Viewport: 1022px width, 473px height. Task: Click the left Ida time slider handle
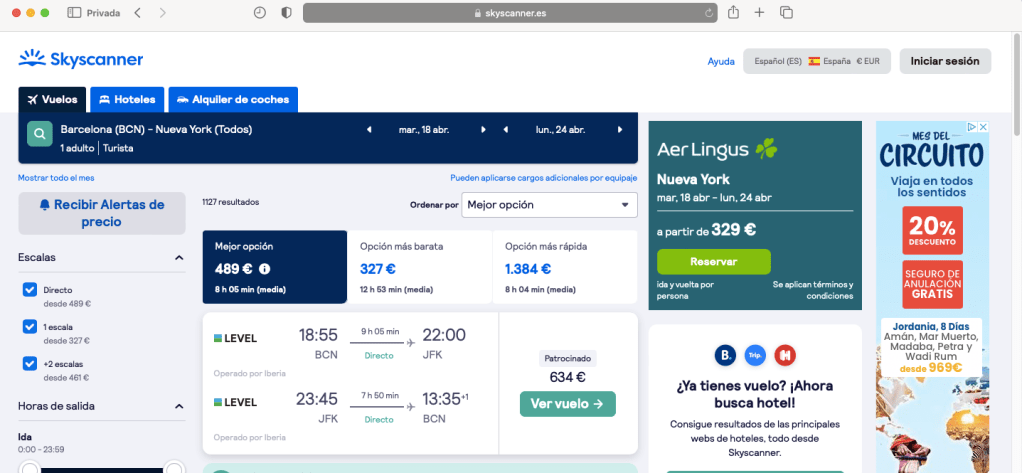(29, 468)
